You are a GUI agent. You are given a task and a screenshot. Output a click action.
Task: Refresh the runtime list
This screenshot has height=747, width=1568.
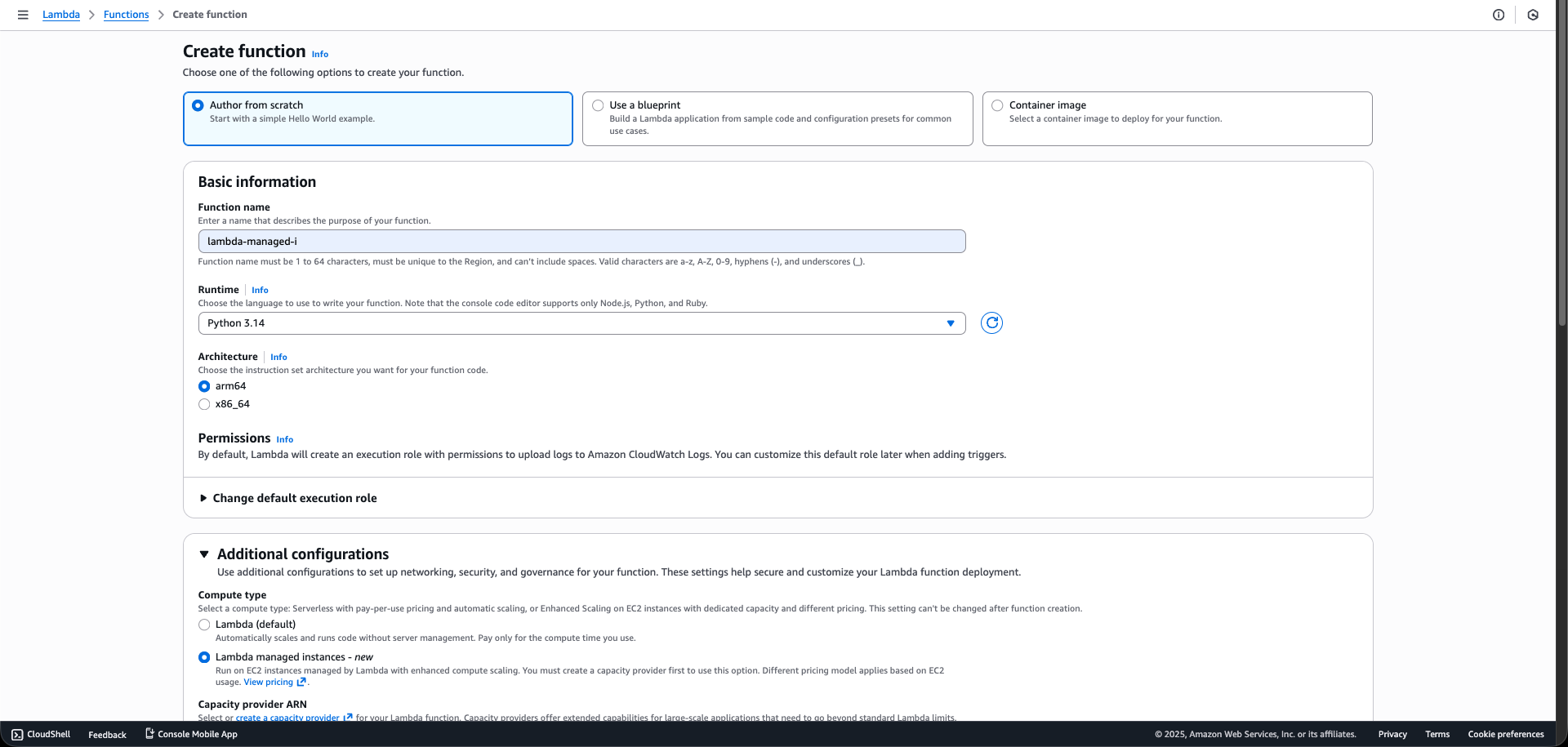[x=991, y=322]
